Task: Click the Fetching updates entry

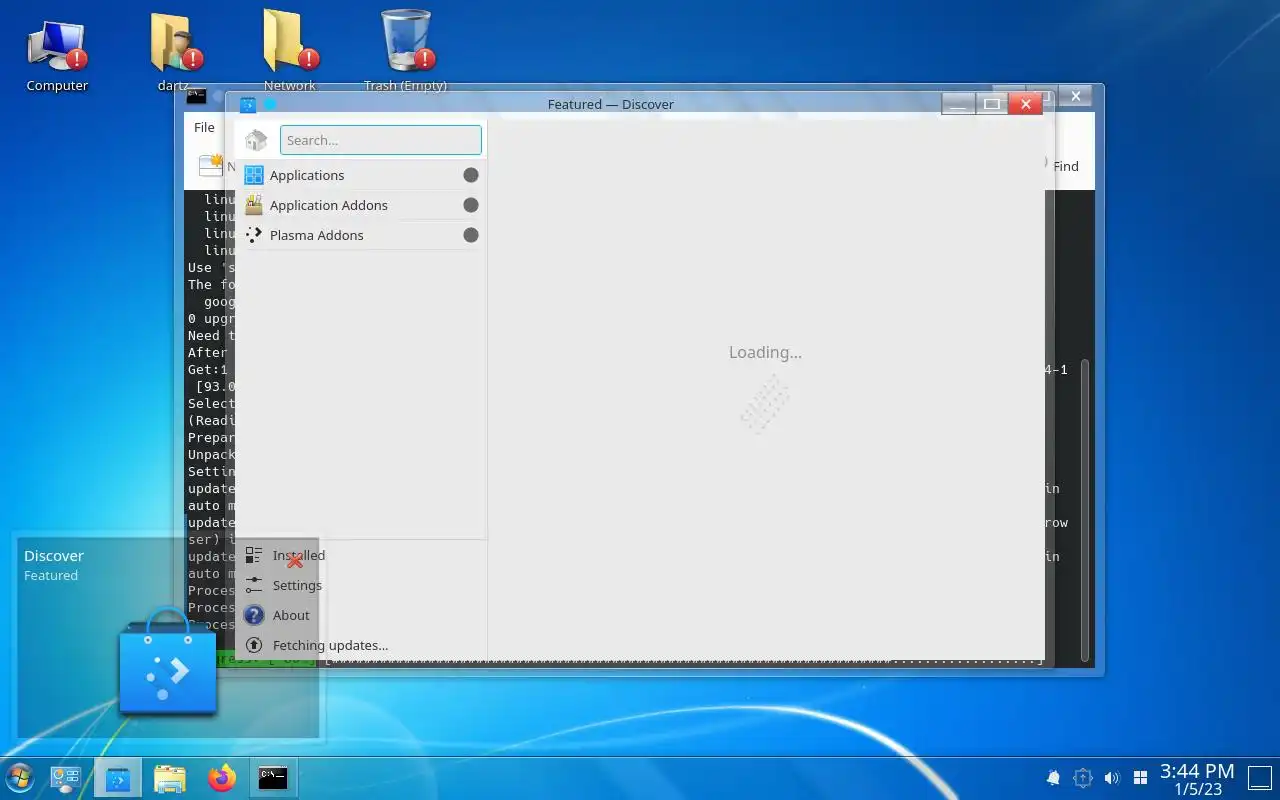Action: click(x=360, y=645)
